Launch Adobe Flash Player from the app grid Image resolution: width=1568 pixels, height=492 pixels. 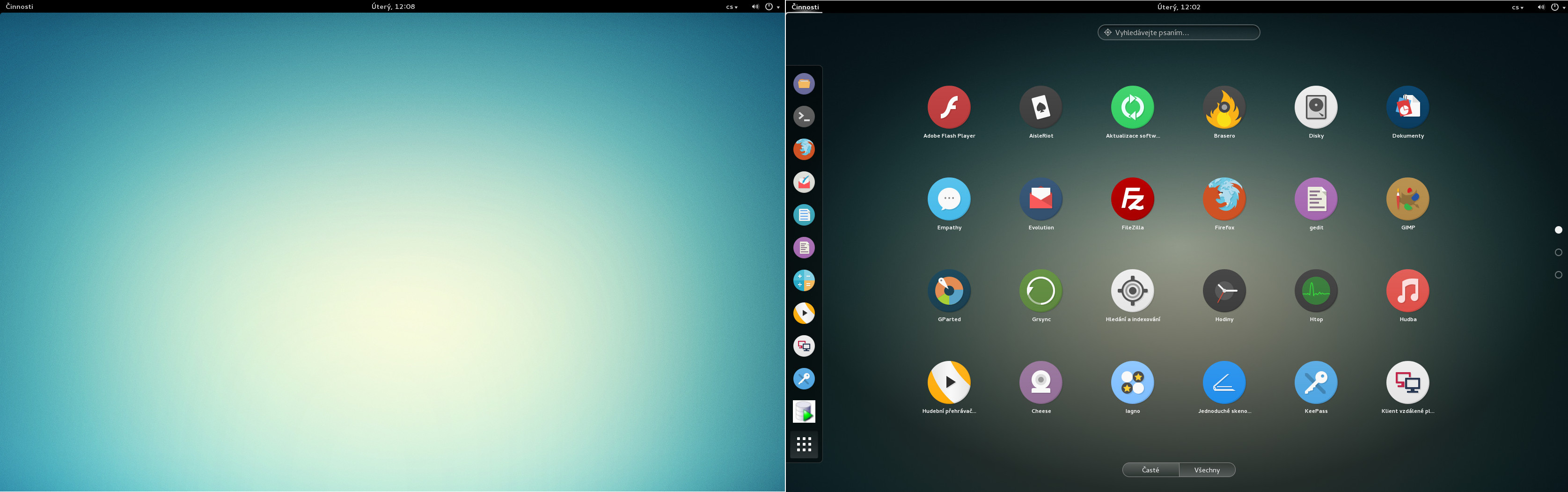tap(949, 108)
